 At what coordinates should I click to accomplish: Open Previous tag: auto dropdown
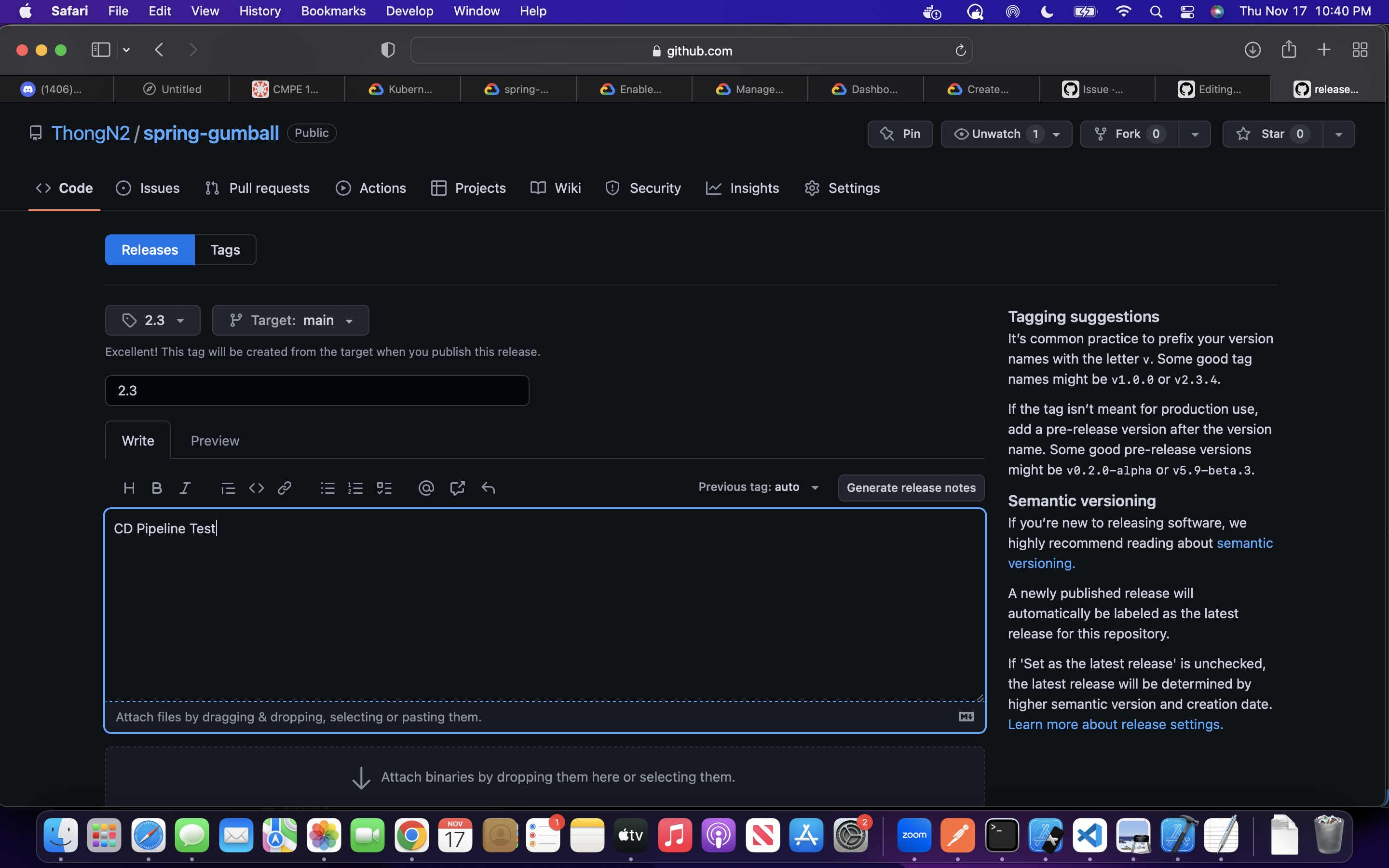(x=758, y=488)
